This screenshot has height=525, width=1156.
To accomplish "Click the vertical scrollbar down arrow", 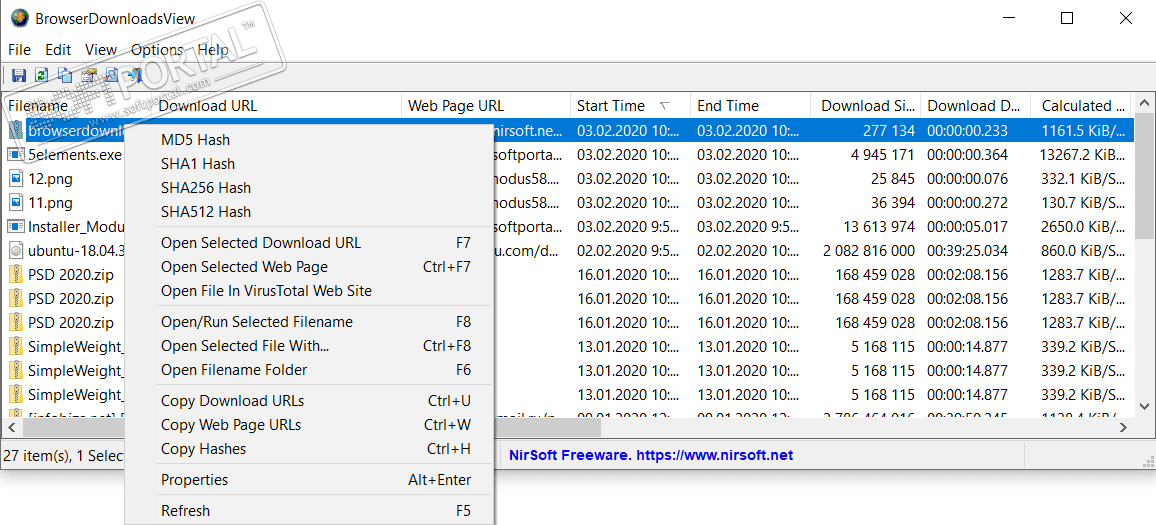I will click(1143, 407).
